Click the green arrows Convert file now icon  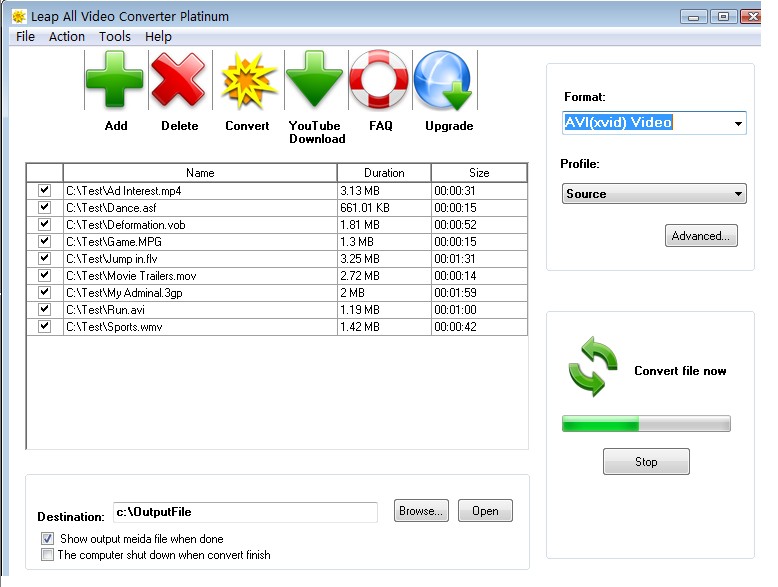click(593, 367)
